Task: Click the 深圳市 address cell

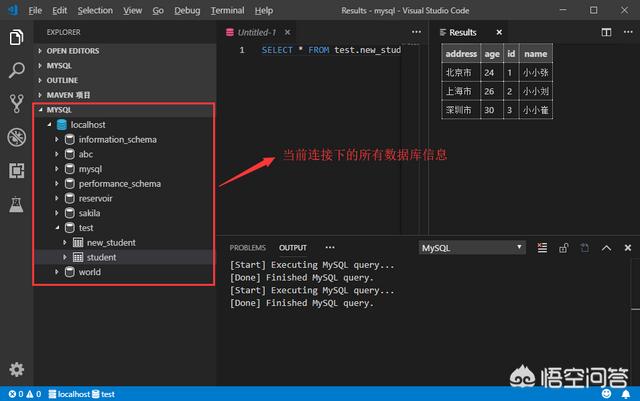Action: point(461,110)
